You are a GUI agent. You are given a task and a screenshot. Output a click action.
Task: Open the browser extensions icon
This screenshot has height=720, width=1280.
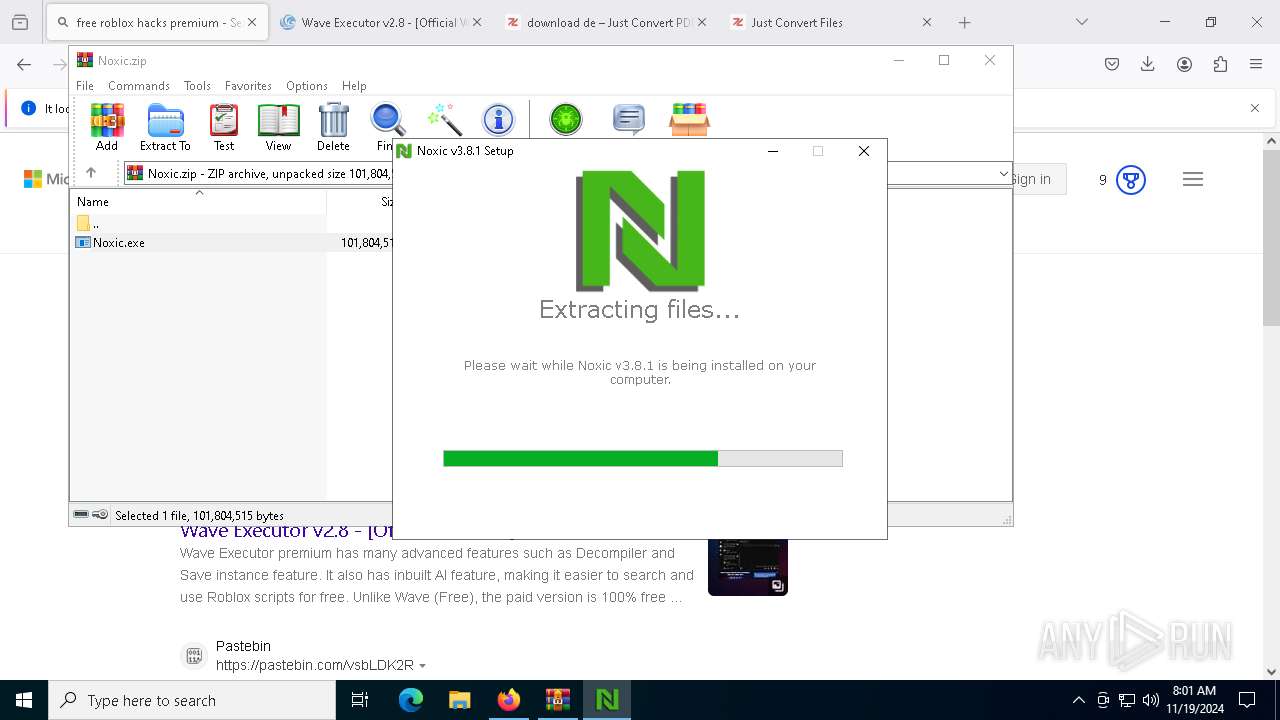pos(1220,64)
